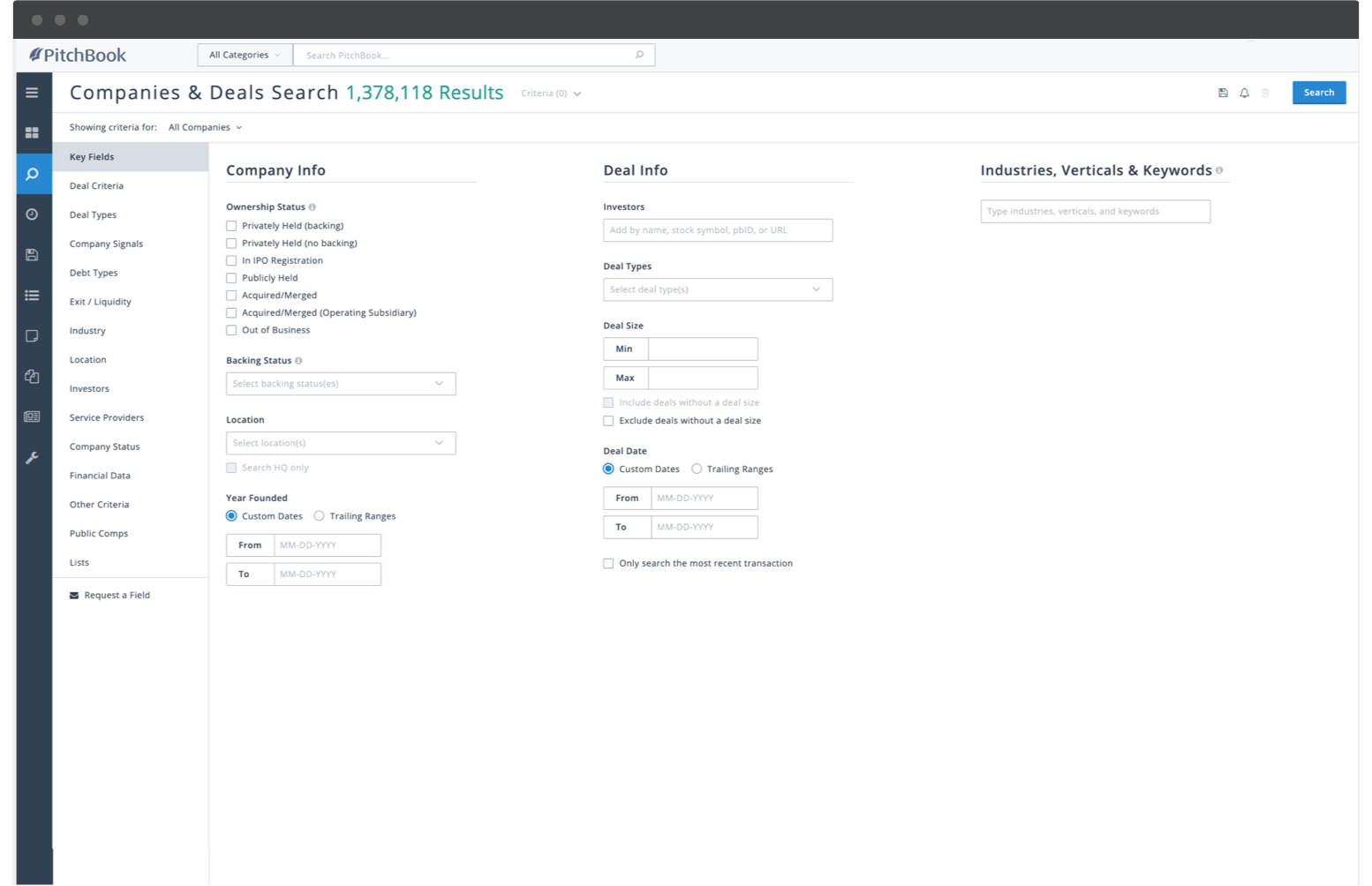Switch to the Deal Criteria section
The height and width of the screenshot is (886, 1372).
click(x=96, y=185)
